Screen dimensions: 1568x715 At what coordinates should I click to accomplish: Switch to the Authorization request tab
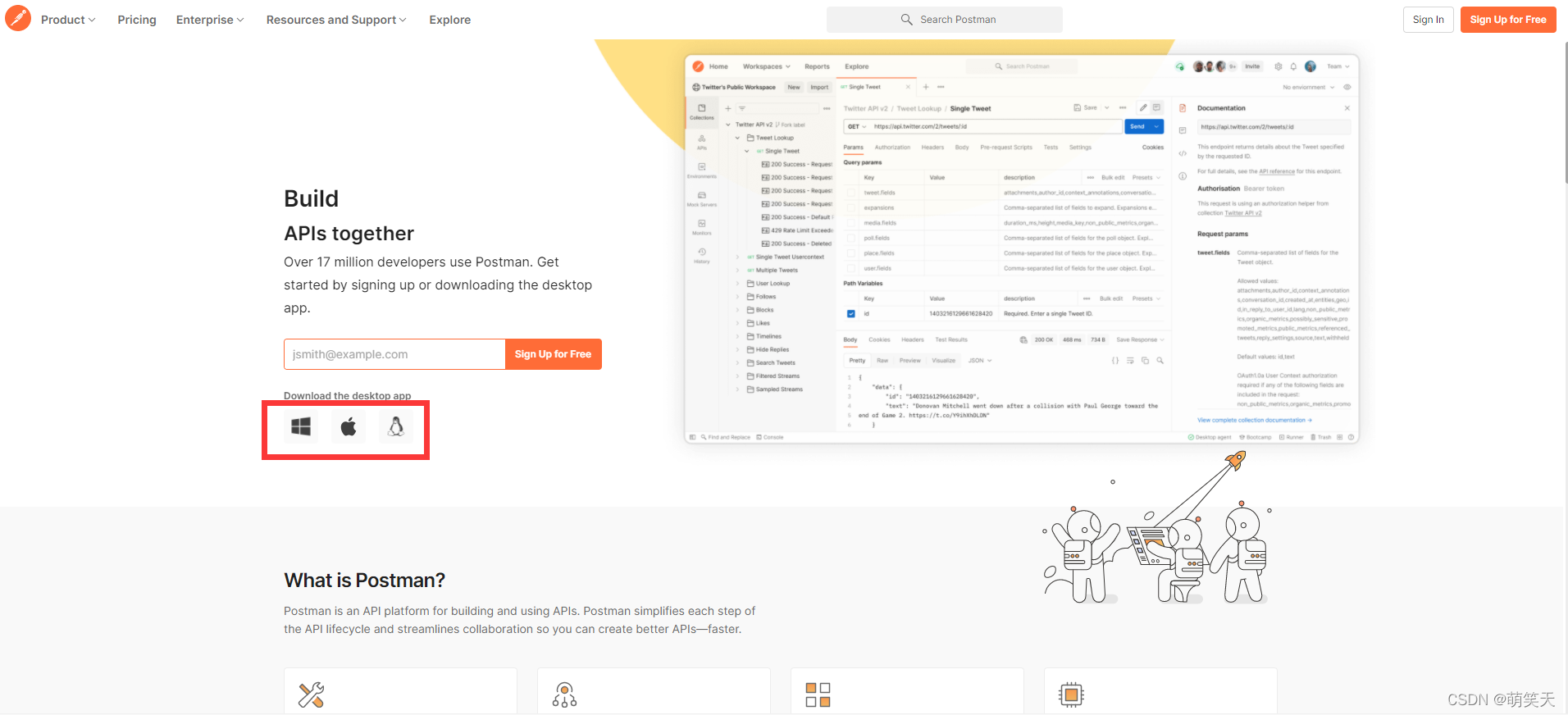pos(892,148)
